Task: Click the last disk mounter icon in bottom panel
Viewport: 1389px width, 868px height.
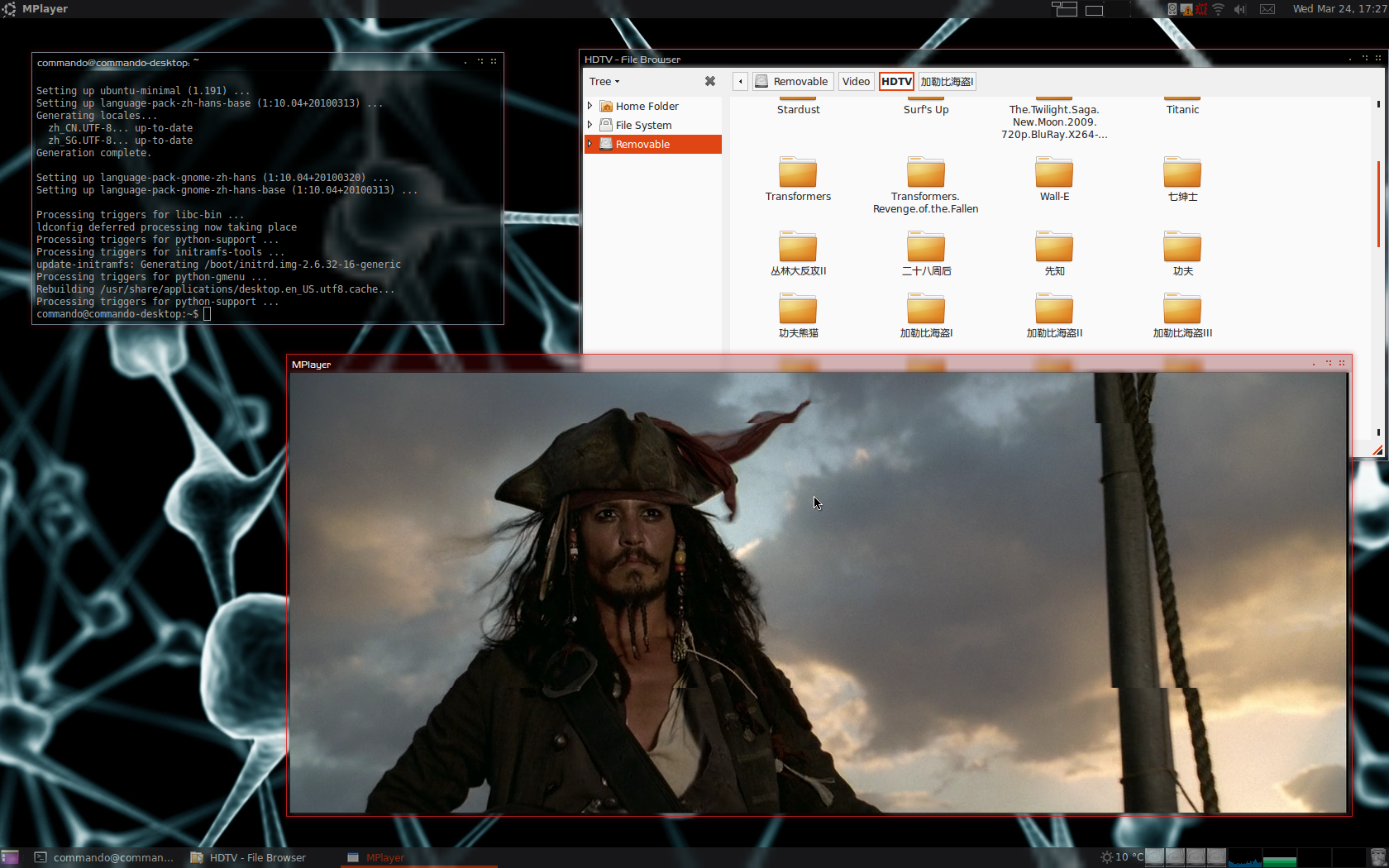Action: (1216, 857)
